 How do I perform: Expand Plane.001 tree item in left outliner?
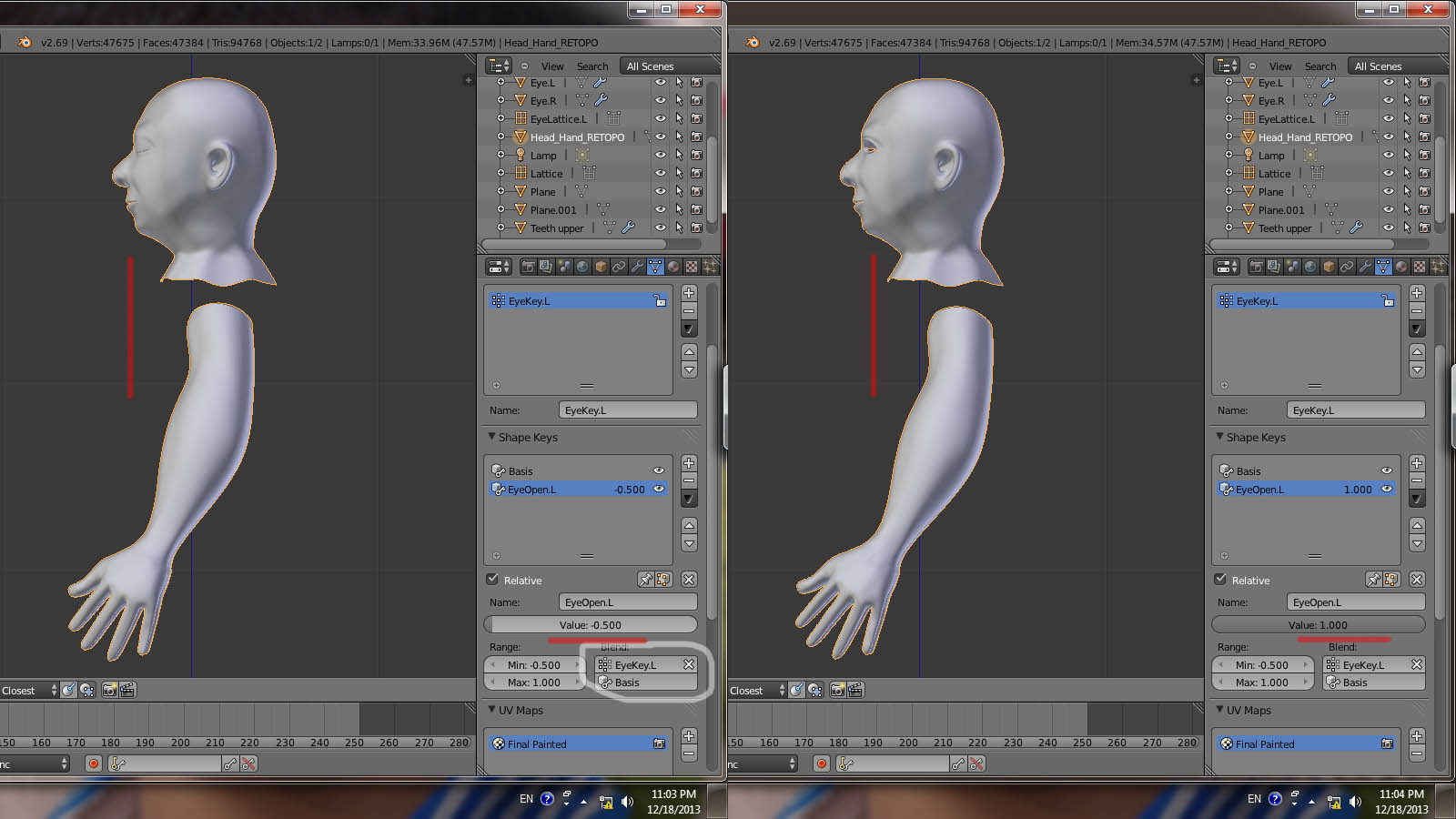[500, 209]
